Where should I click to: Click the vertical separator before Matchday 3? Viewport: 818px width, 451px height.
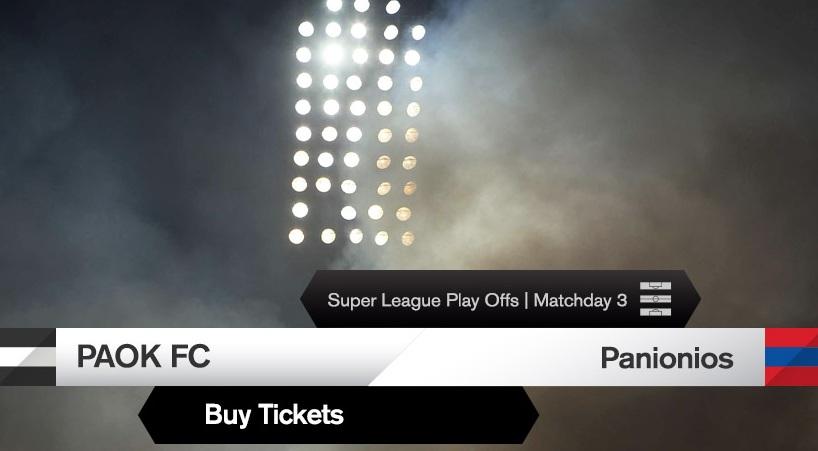click(x=526, y=300)
